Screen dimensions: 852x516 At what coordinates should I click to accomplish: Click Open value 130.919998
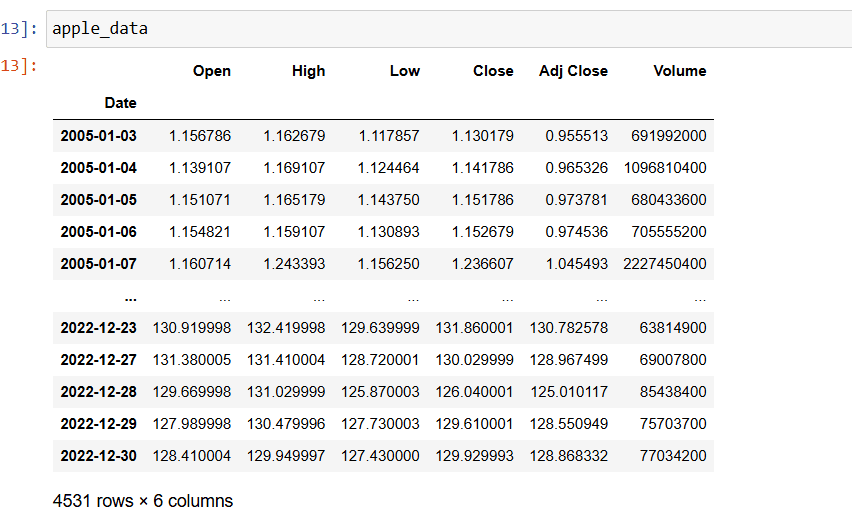pos(192,328)
